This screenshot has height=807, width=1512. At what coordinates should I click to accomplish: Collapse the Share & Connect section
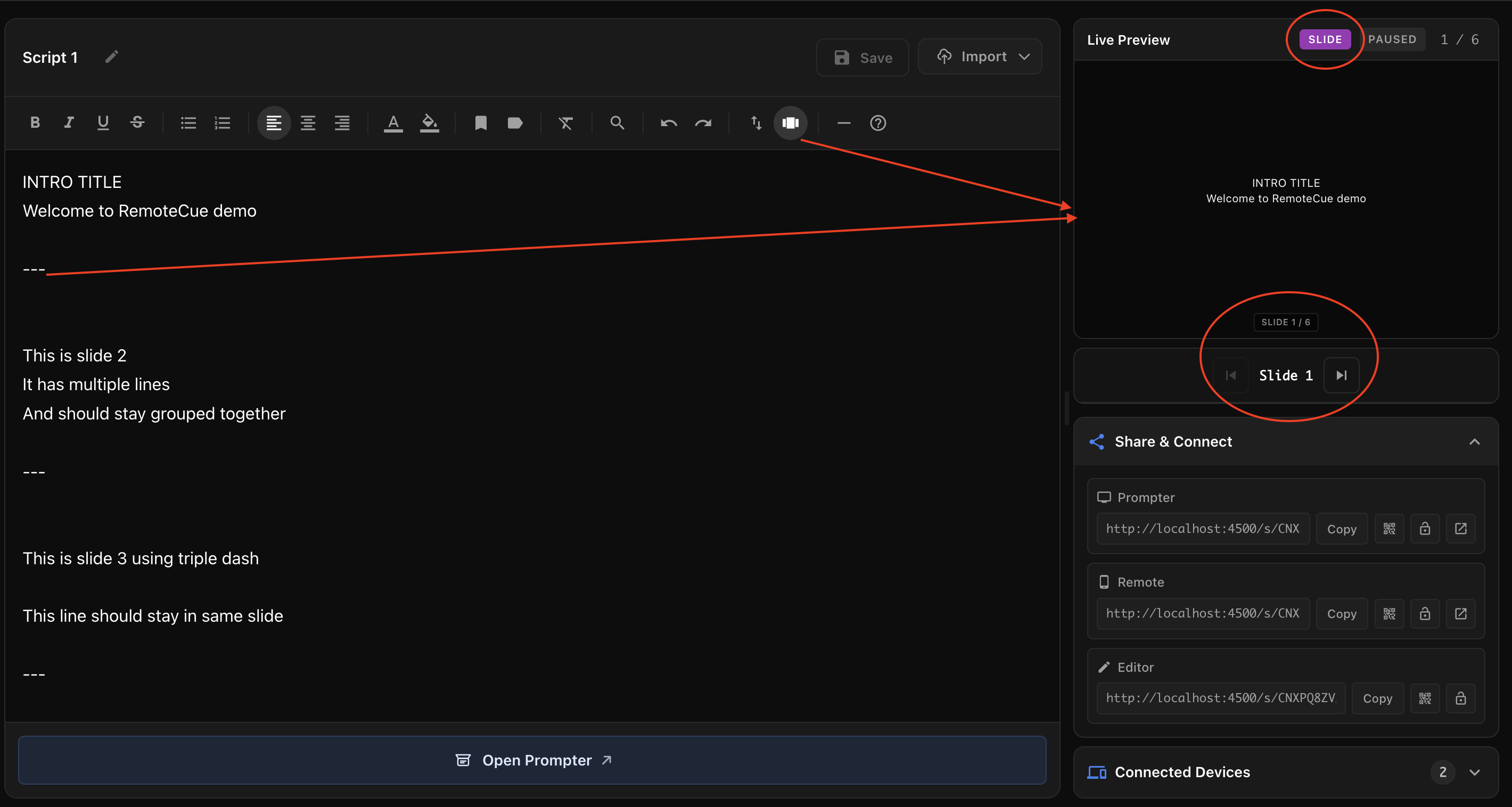[x=1474, y=442]
